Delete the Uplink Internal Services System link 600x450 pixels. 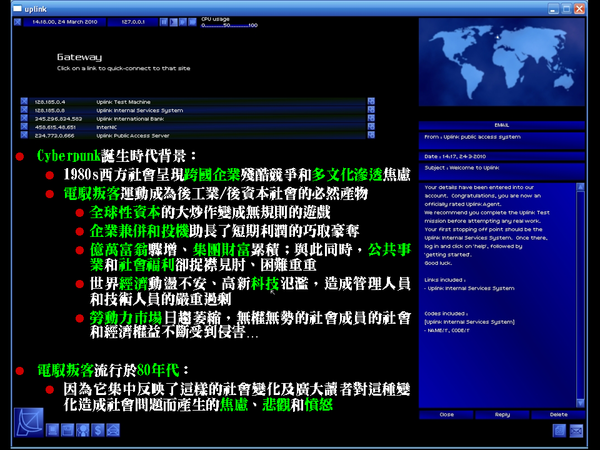(24, 110)
